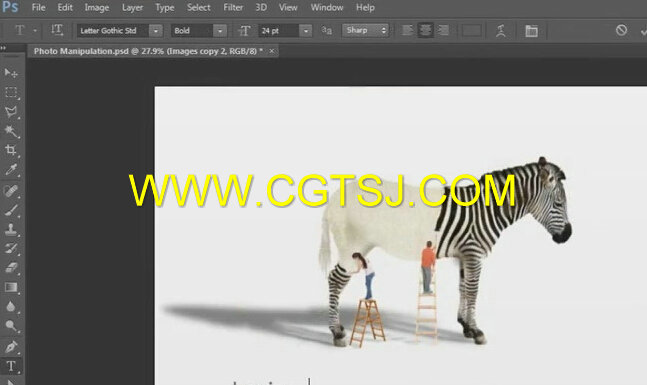Select the Clone Stamp tool

pyautogui.click(x=11, y=229)
